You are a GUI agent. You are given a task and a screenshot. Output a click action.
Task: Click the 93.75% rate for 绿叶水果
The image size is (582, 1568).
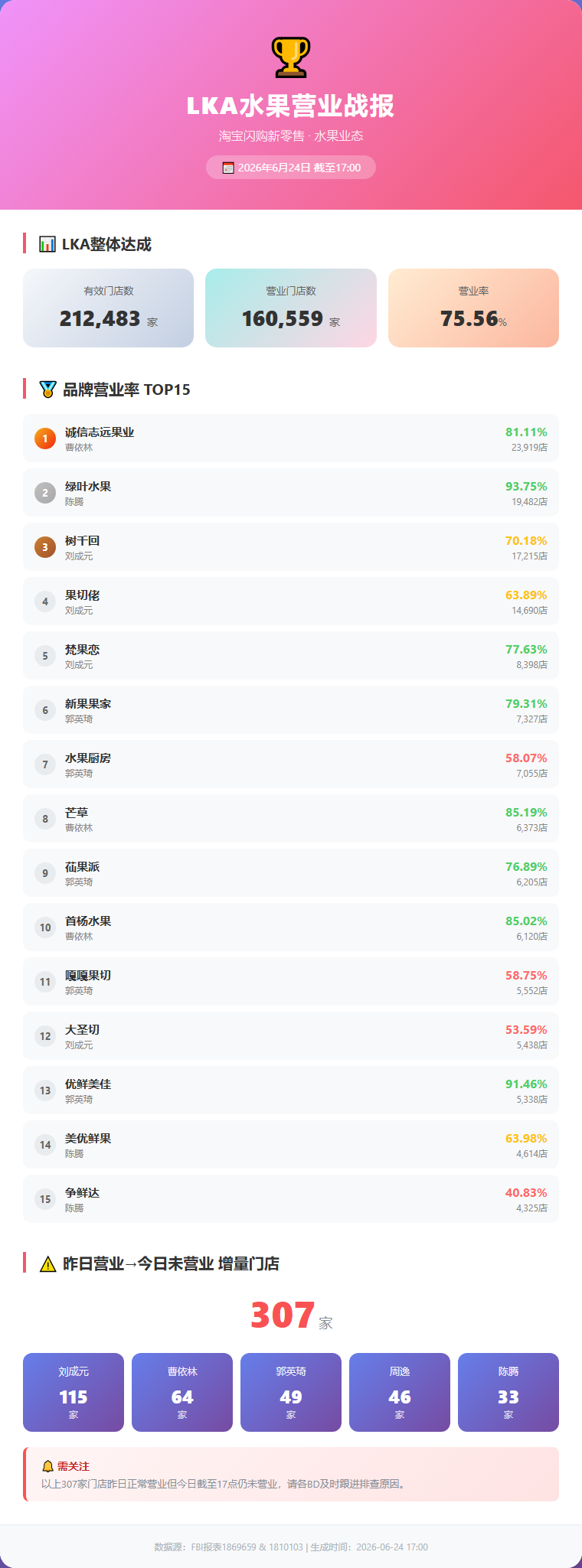tap(526, 487)
